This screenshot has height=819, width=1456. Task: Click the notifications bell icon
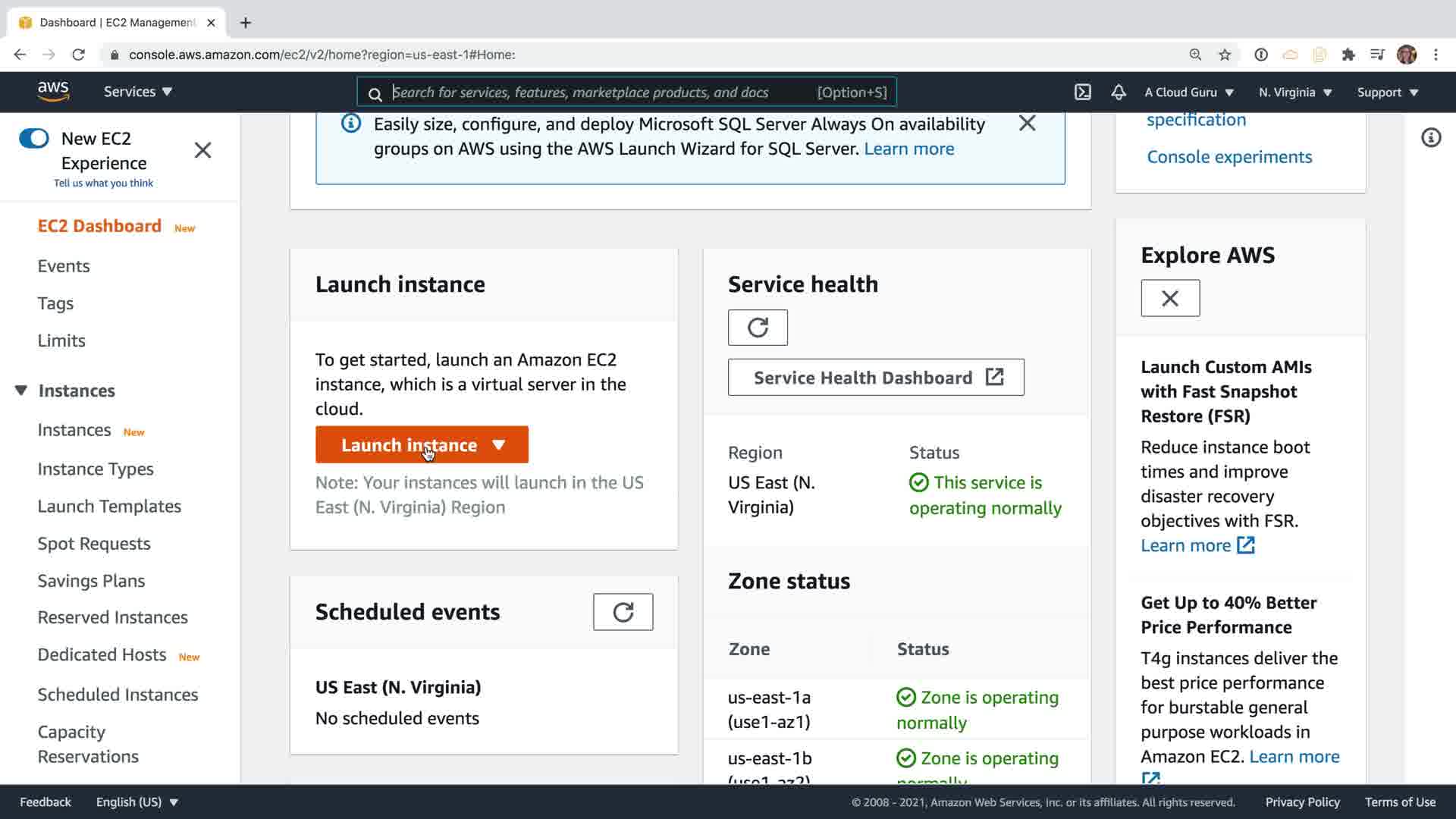(x=1119, y=92)
